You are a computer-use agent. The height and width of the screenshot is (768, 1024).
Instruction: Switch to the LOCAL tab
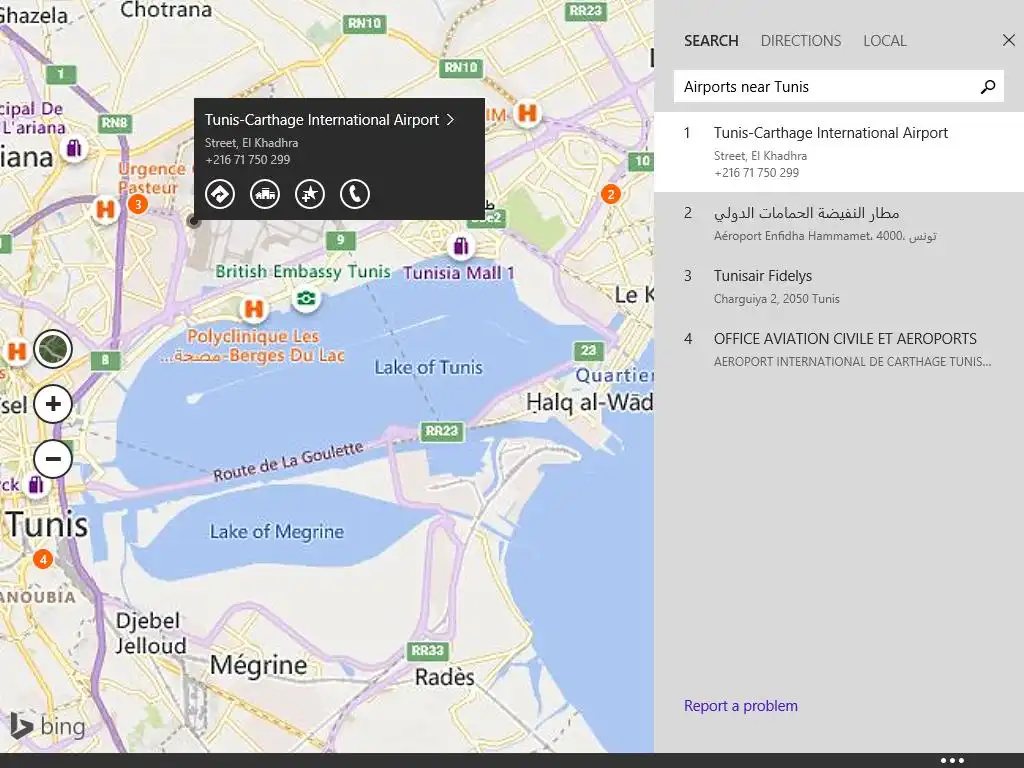coord(885,40)
